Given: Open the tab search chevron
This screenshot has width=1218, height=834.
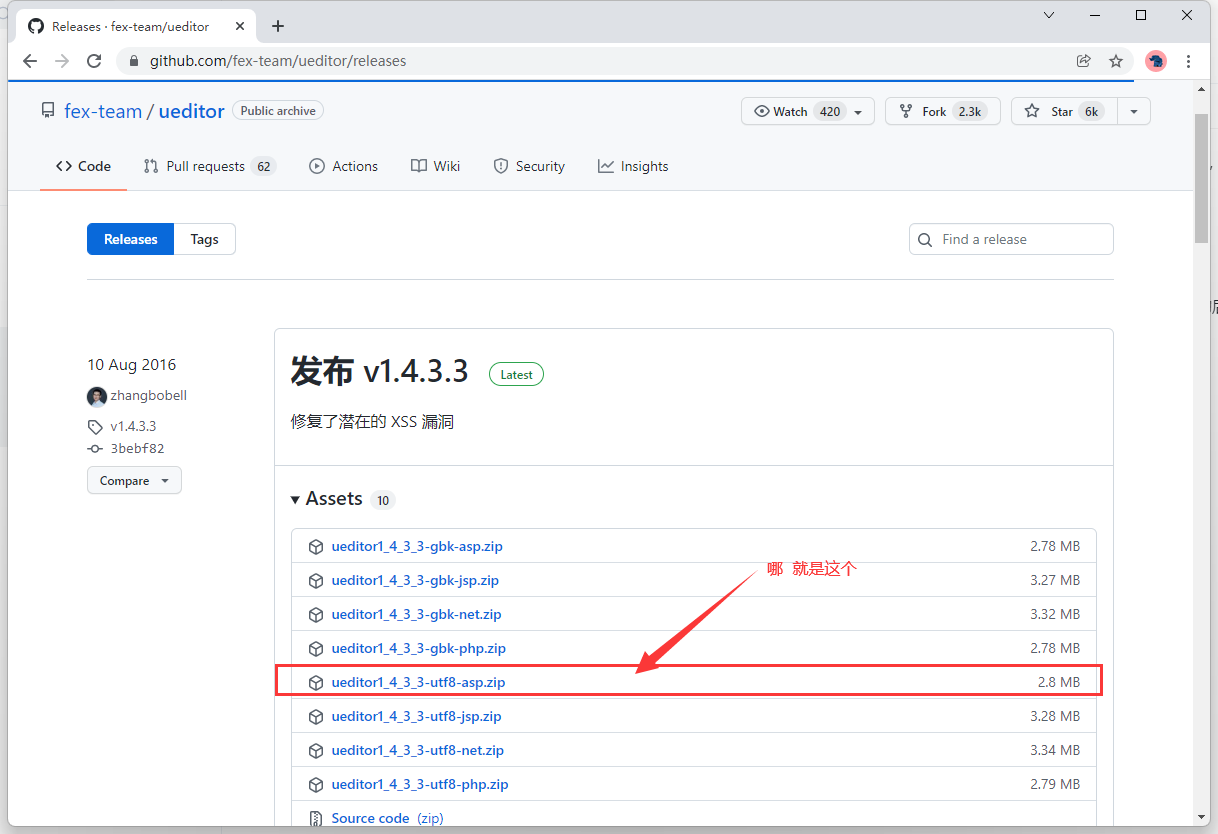Looking at the screenshot, I should [x=1049, y=15].
